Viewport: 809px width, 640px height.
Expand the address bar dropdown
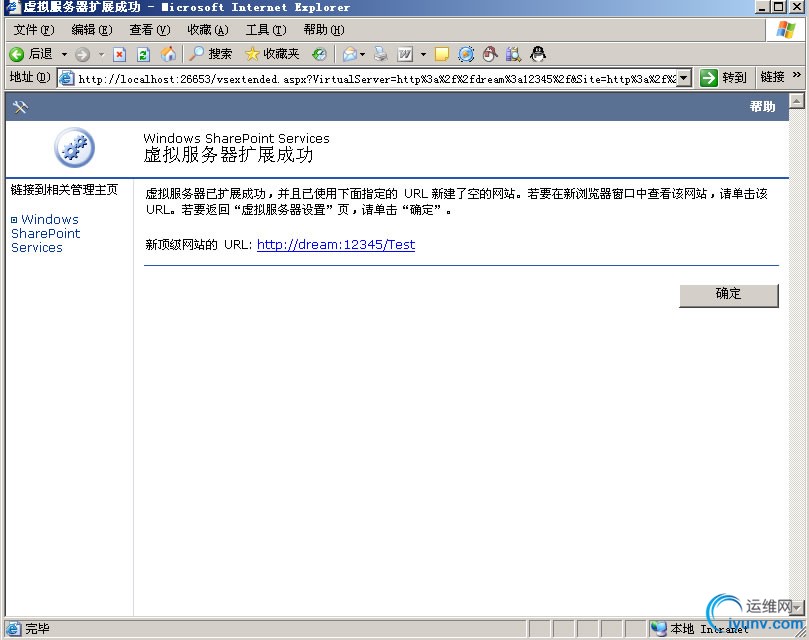coord(684,78)
